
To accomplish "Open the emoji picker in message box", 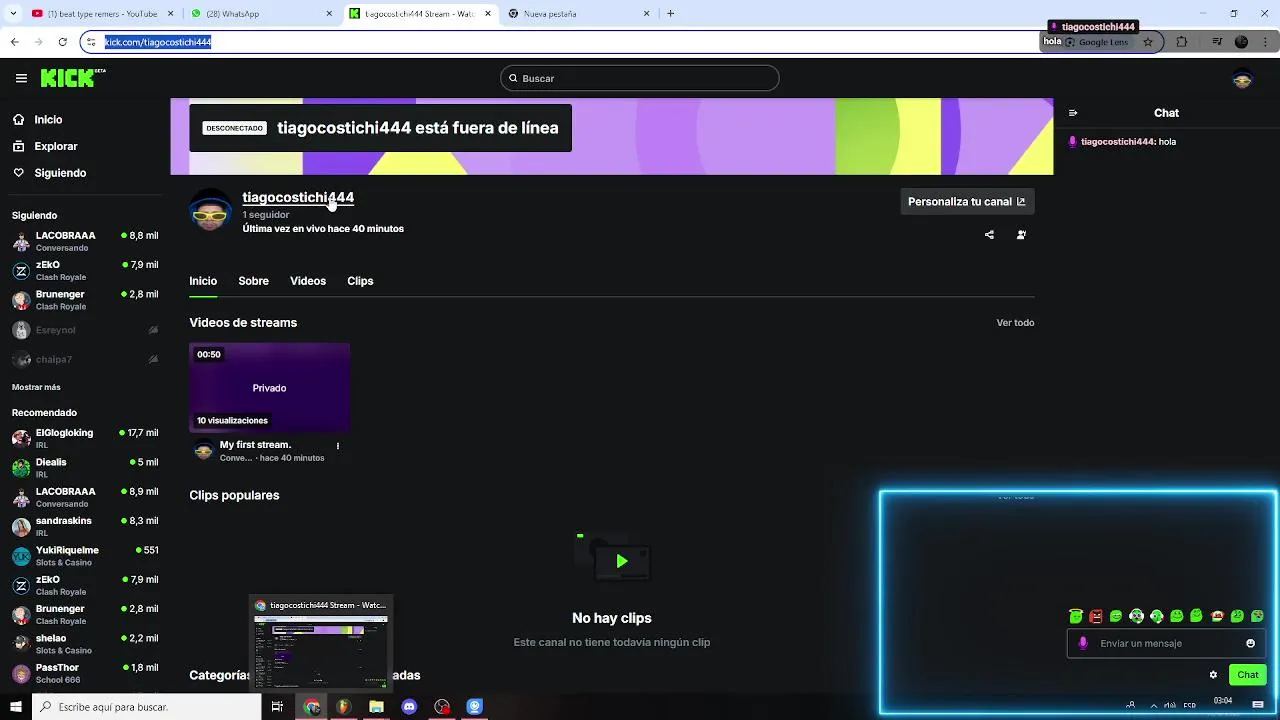I will 1250,643.
